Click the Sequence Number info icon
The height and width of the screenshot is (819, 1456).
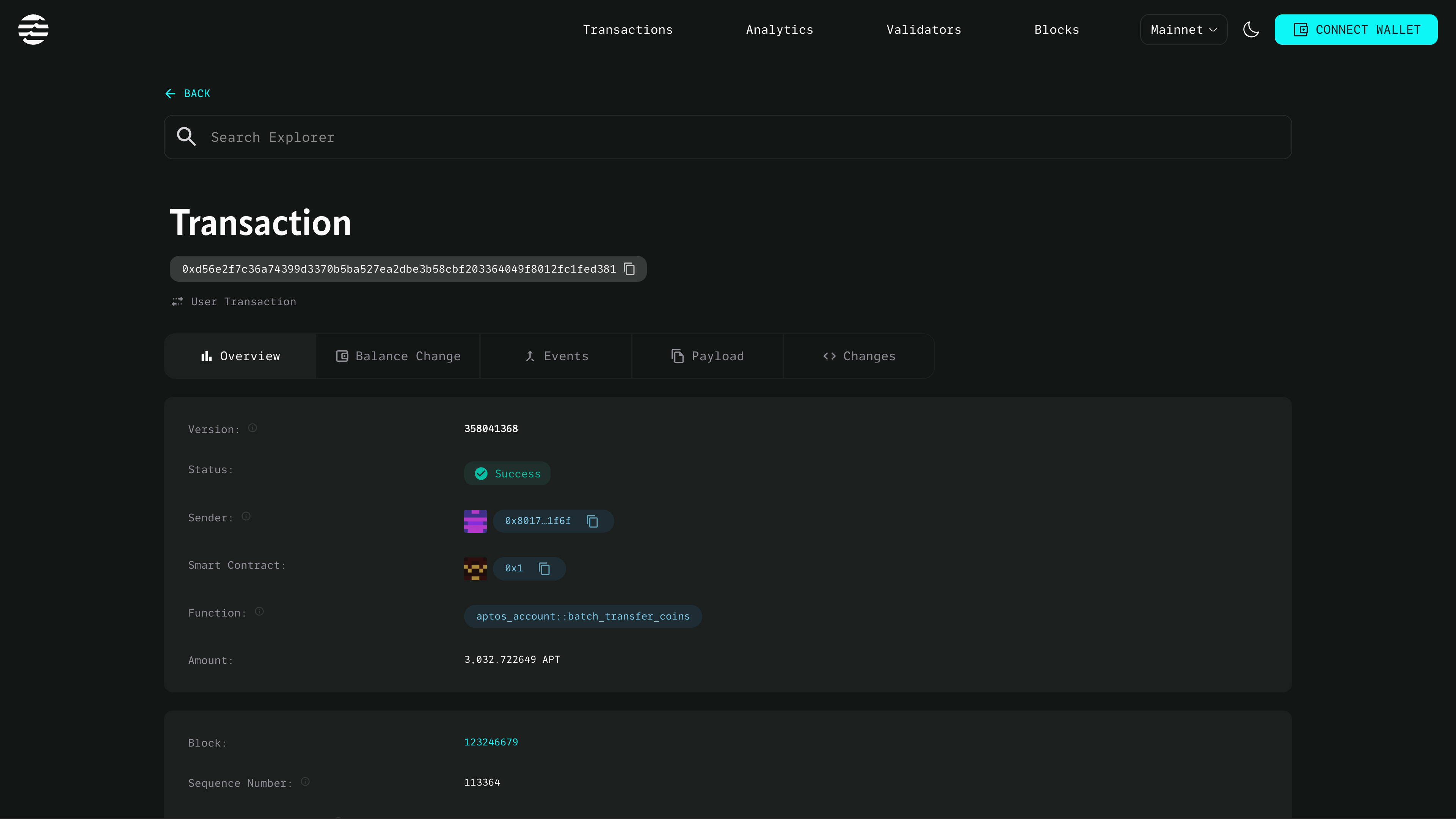click(x=305, y=782)
